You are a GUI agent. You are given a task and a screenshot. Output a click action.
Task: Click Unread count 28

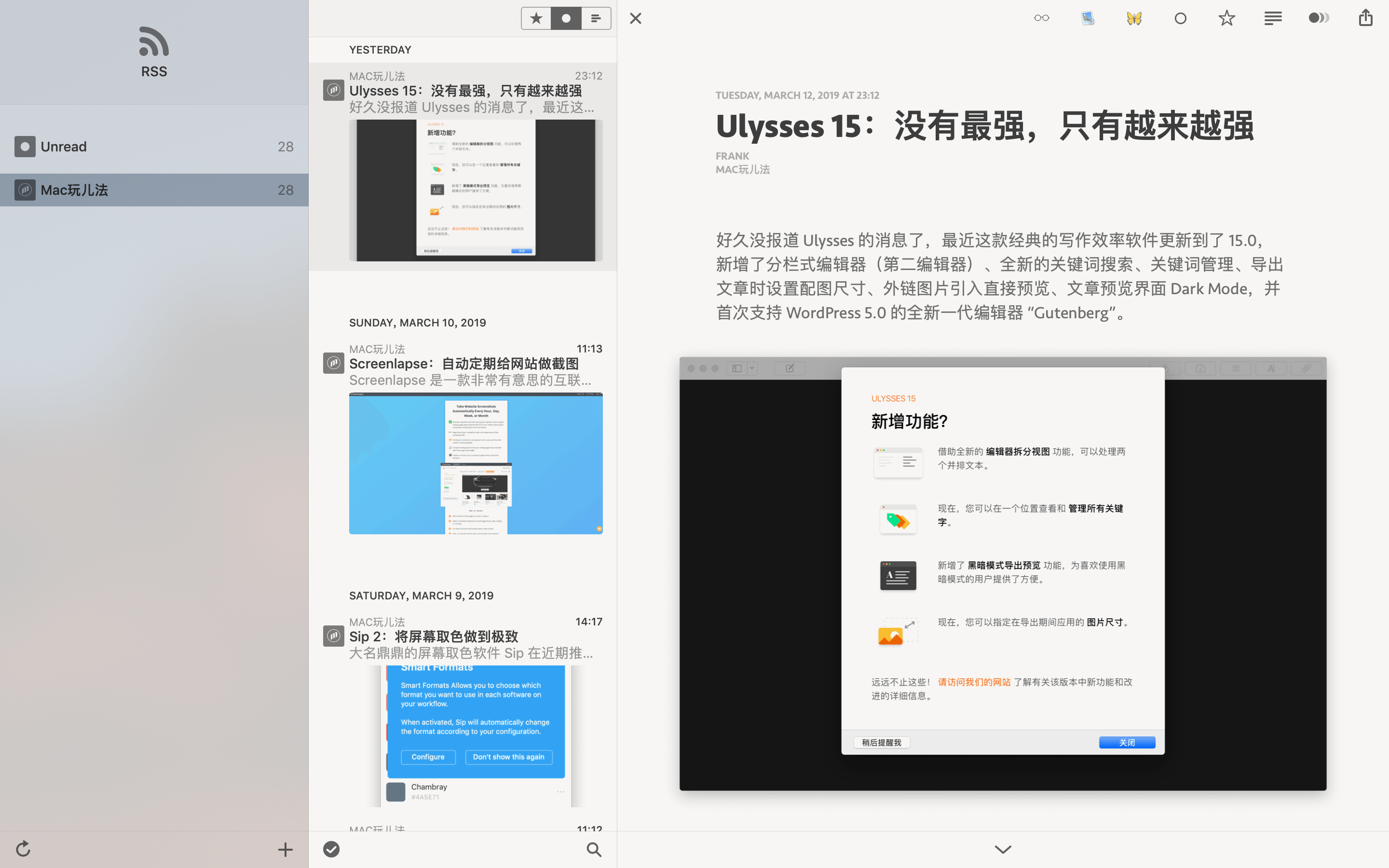pyautogui.click(x=285, y=147)
